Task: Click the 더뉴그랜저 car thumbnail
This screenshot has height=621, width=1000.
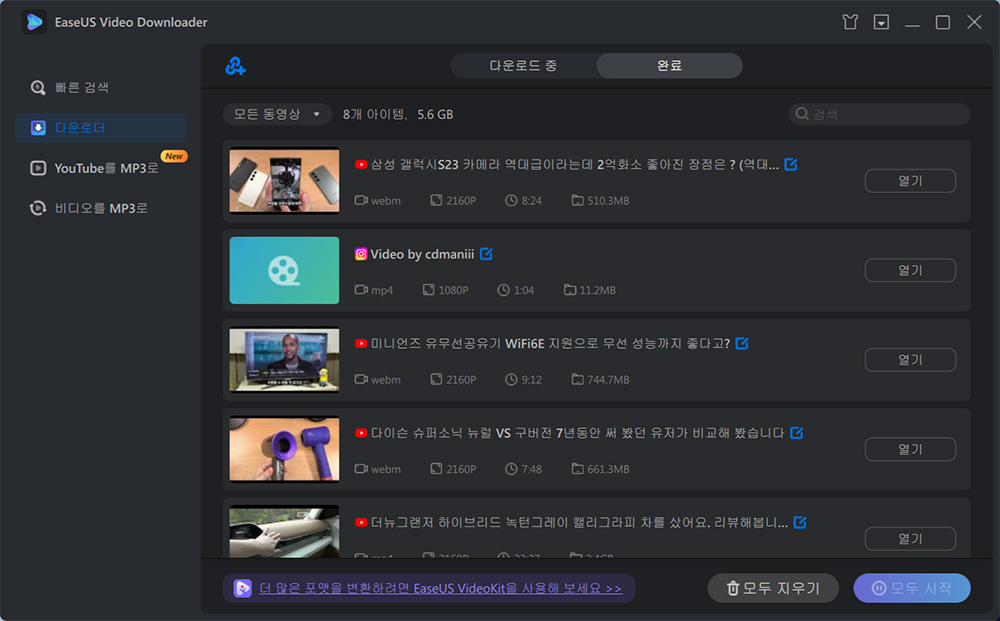Action: [284, 532]
